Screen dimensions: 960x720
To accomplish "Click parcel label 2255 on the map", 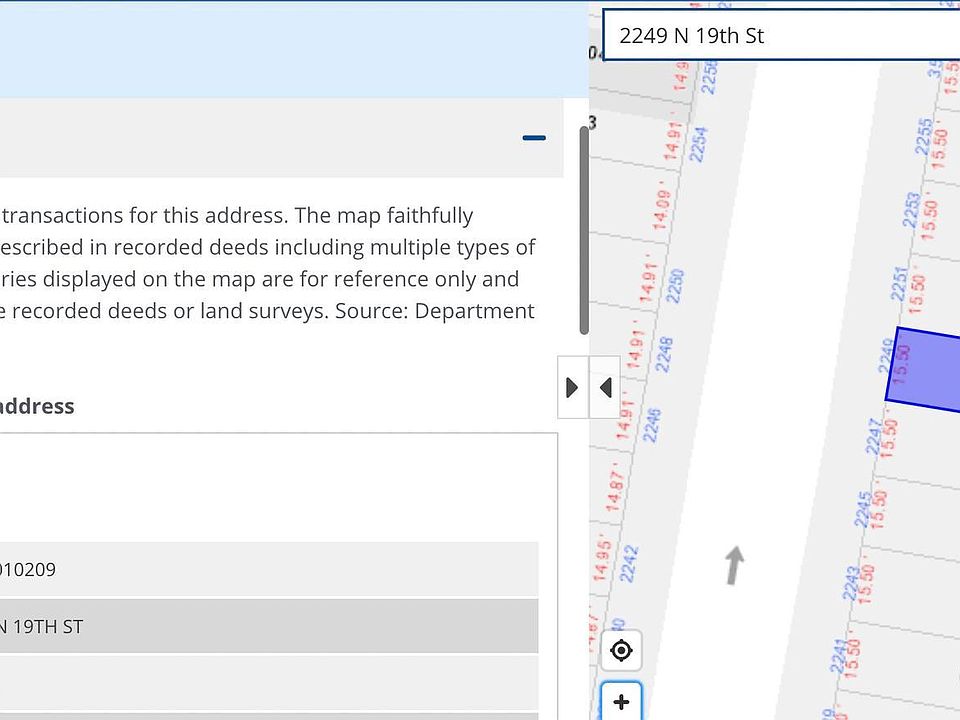I will pos(924,137).
